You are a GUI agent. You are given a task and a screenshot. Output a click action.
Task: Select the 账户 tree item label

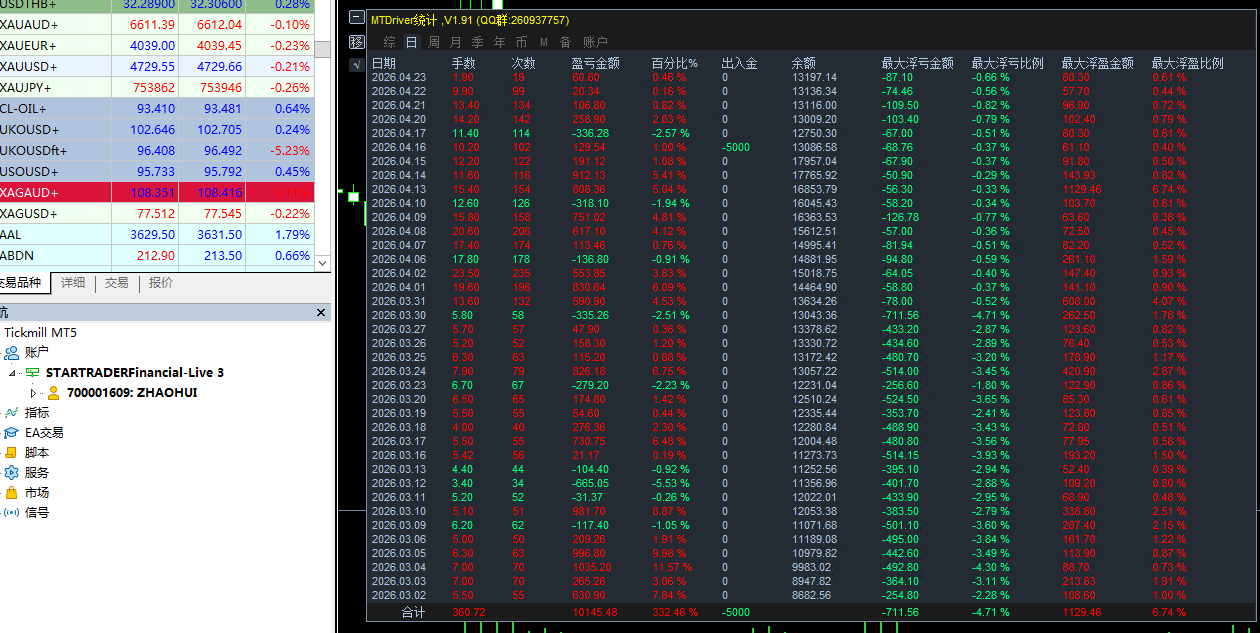pos(37,352)
